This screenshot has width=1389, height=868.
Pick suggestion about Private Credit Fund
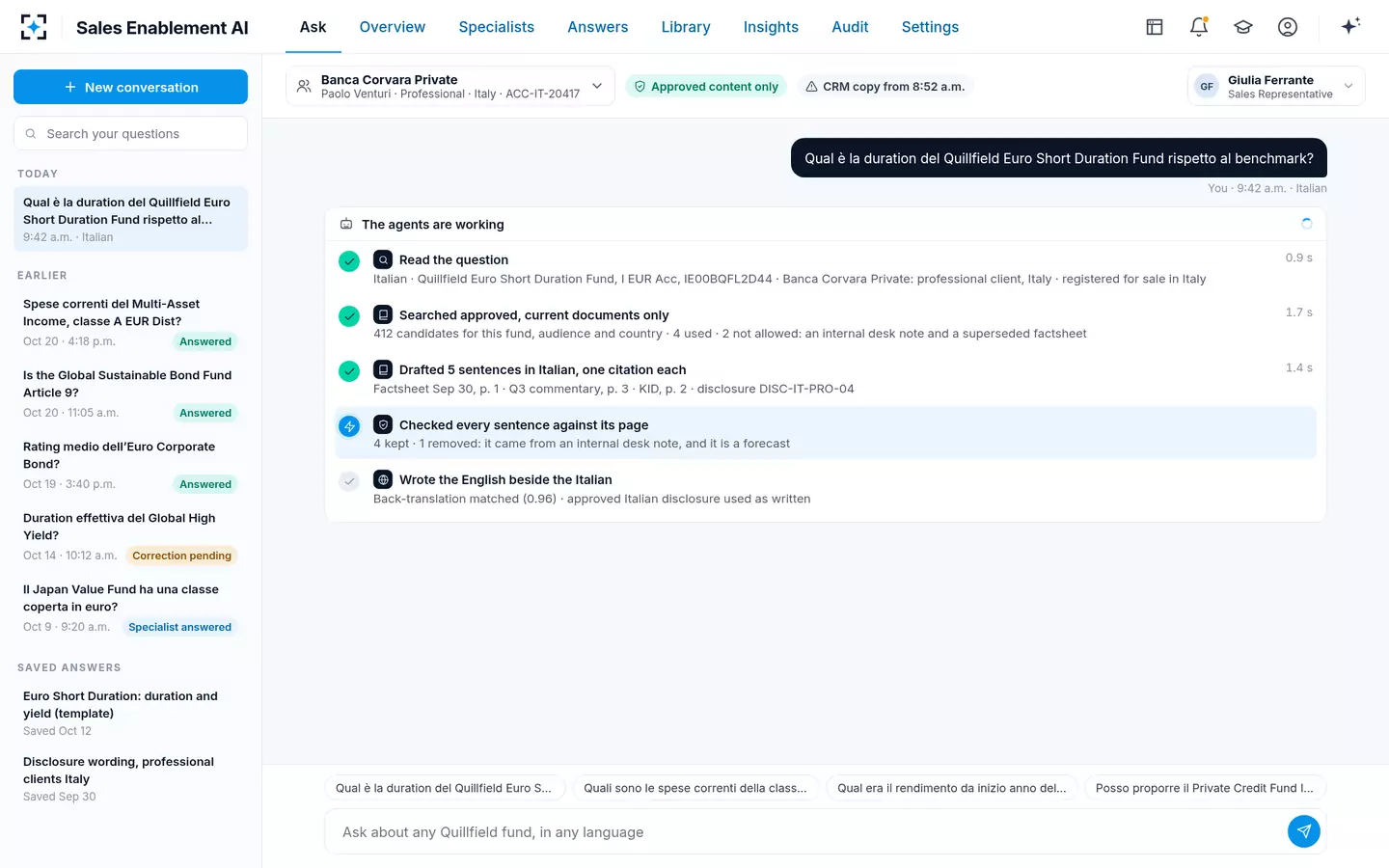(1205, 788)
